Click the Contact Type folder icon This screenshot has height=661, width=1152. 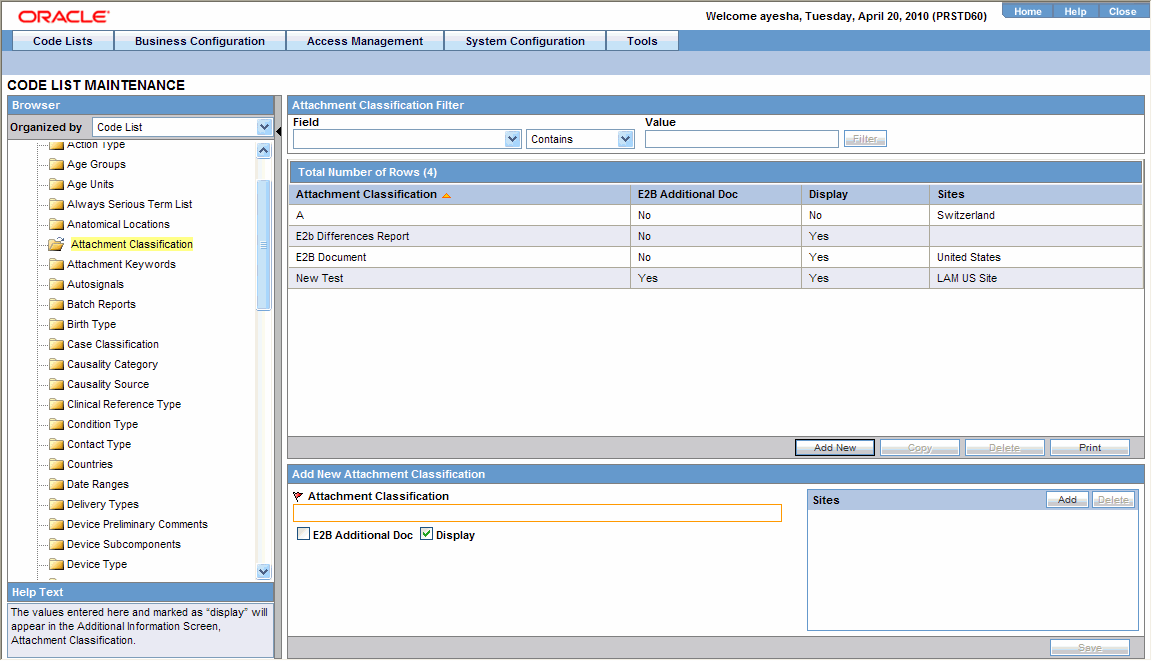pos(57,444)
